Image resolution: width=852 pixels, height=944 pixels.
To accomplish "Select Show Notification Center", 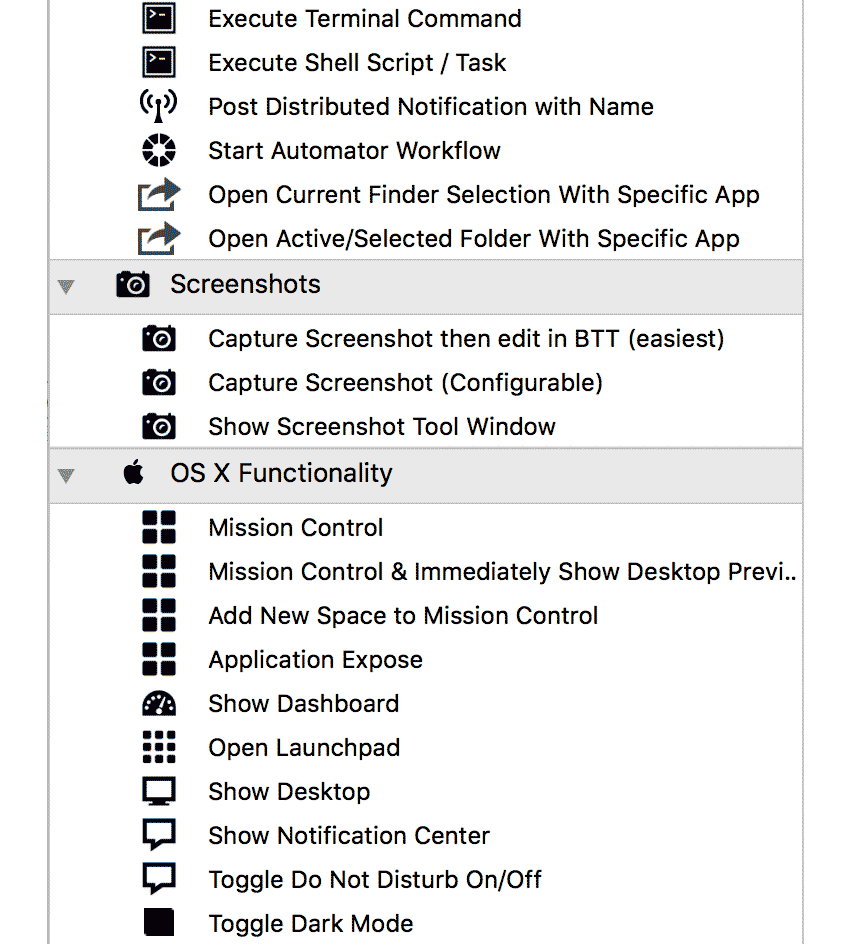I will pos(348,835).
